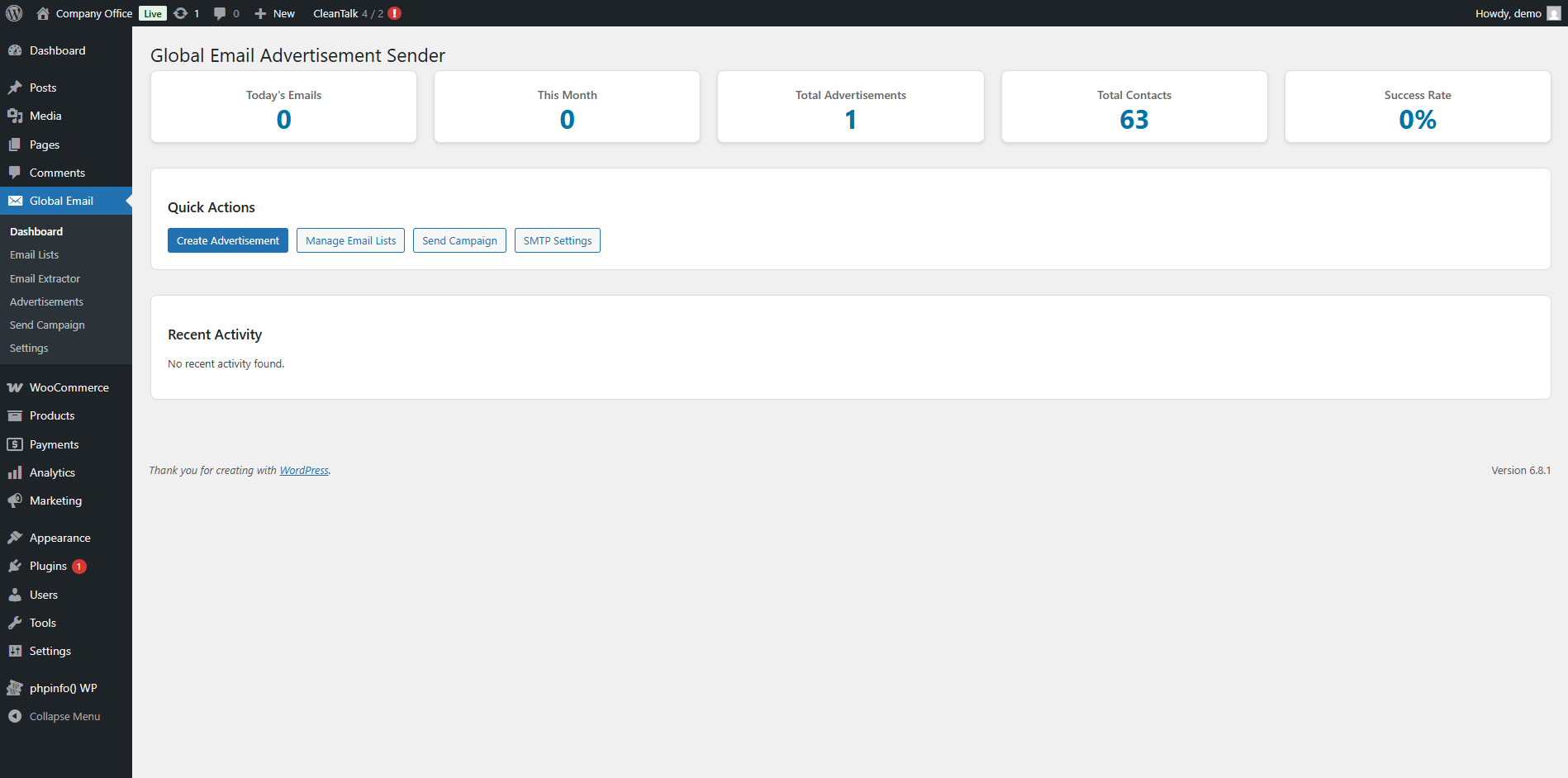Follow the WordPress footer link
1568x778 pixels.
(x=304, y=471)
